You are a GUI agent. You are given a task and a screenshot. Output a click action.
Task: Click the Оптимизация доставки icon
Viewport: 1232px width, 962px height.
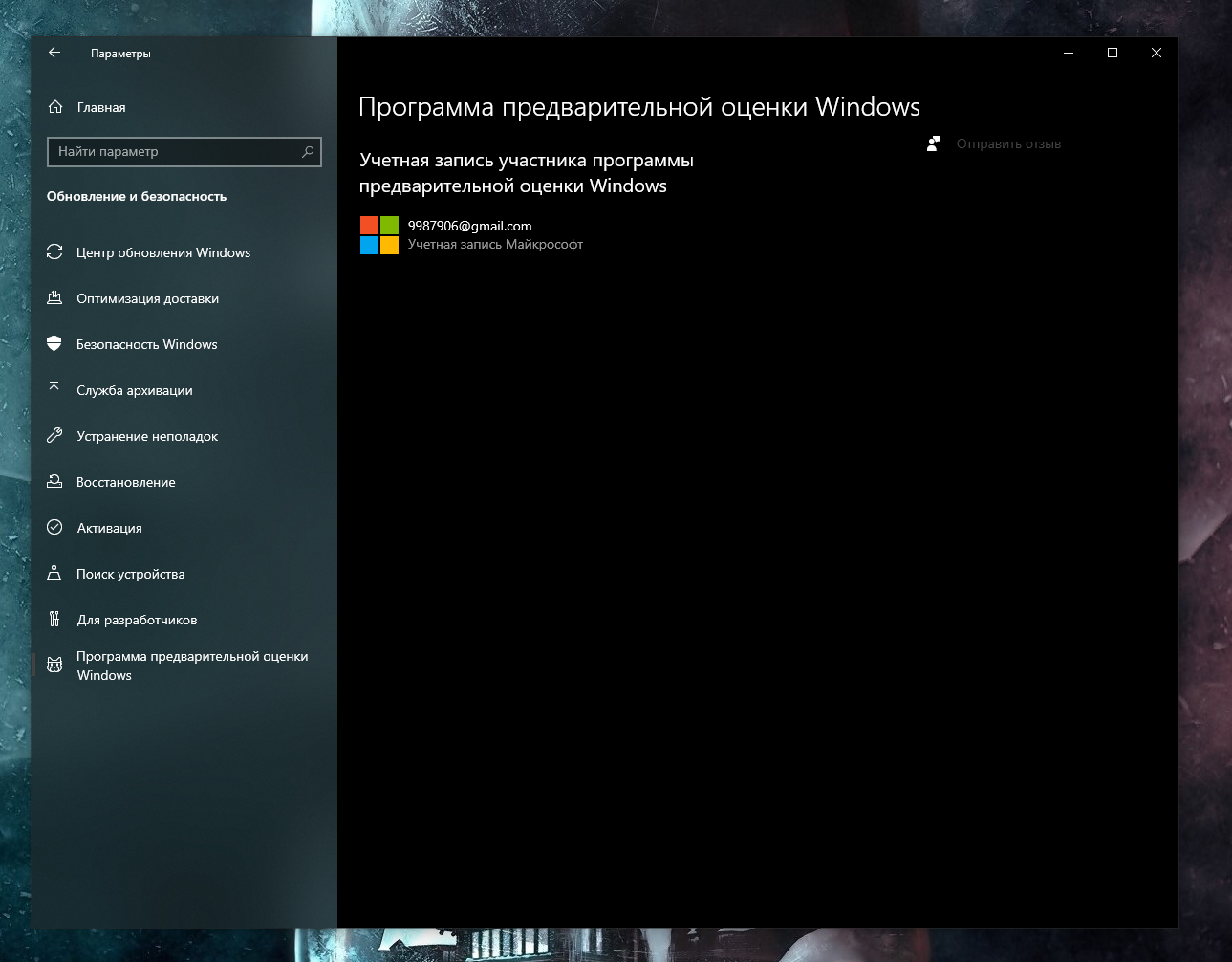coord(54,298)
